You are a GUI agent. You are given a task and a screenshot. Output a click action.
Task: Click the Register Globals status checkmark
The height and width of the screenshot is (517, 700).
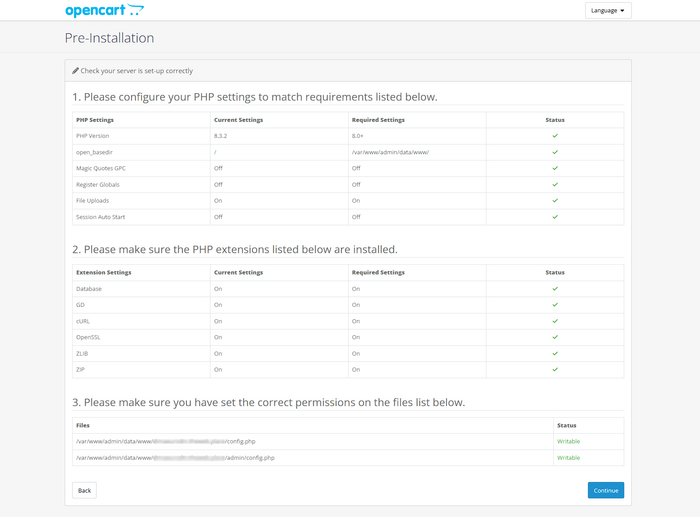coord(555,184)
